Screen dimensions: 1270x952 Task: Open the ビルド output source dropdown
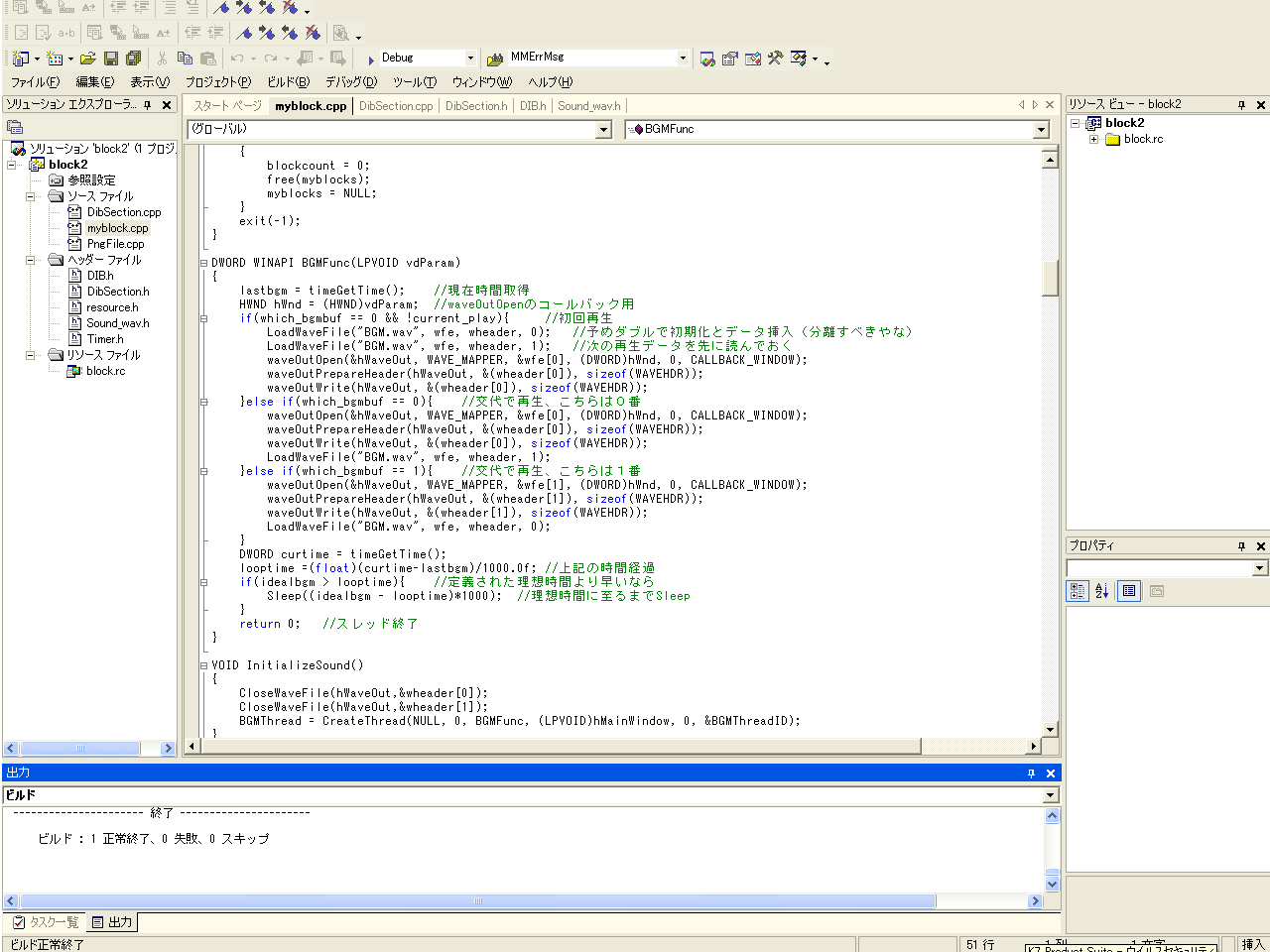coord(1051,795)
